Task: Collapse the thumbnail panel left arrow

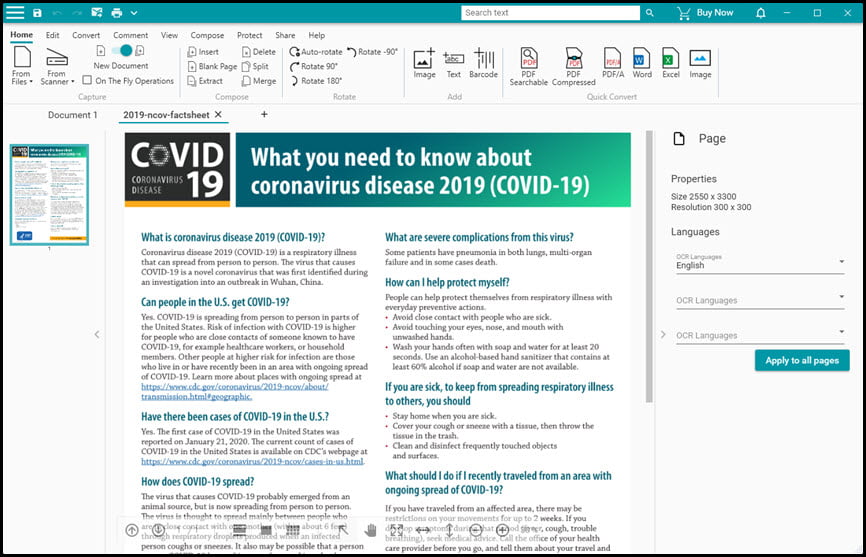Action: click(97, 334)
